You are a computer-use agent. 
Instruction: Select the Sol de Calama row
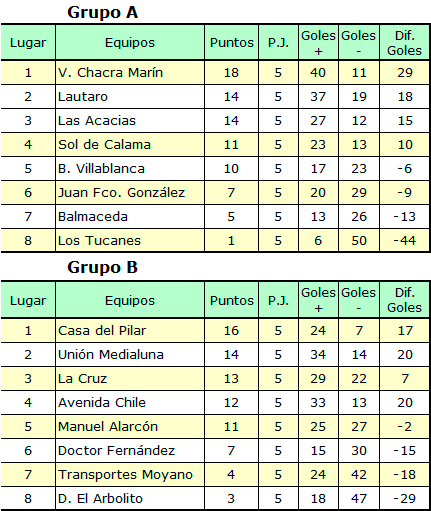click(215, 144)
